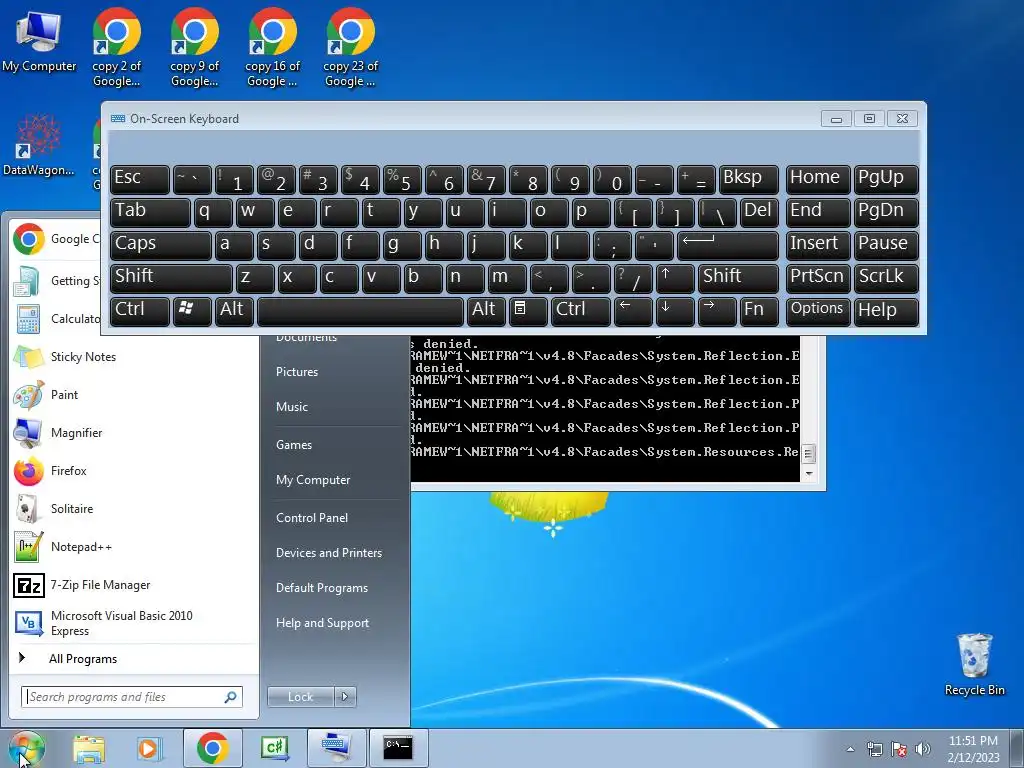Open Action Center flag tray icon
The image size is (1024, 768).
pos(899,749)
